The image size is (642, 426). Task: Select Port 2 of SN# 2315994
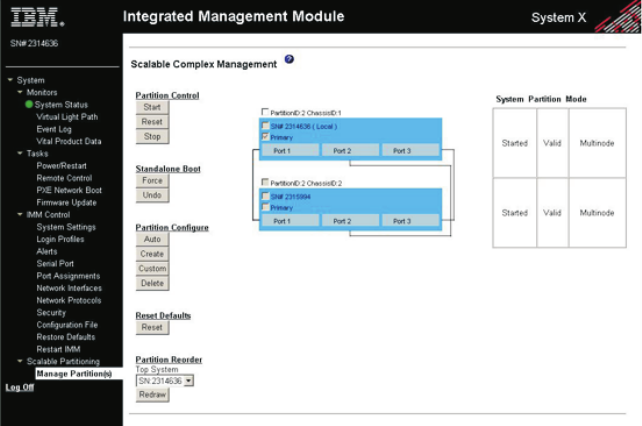pos(350,221)
